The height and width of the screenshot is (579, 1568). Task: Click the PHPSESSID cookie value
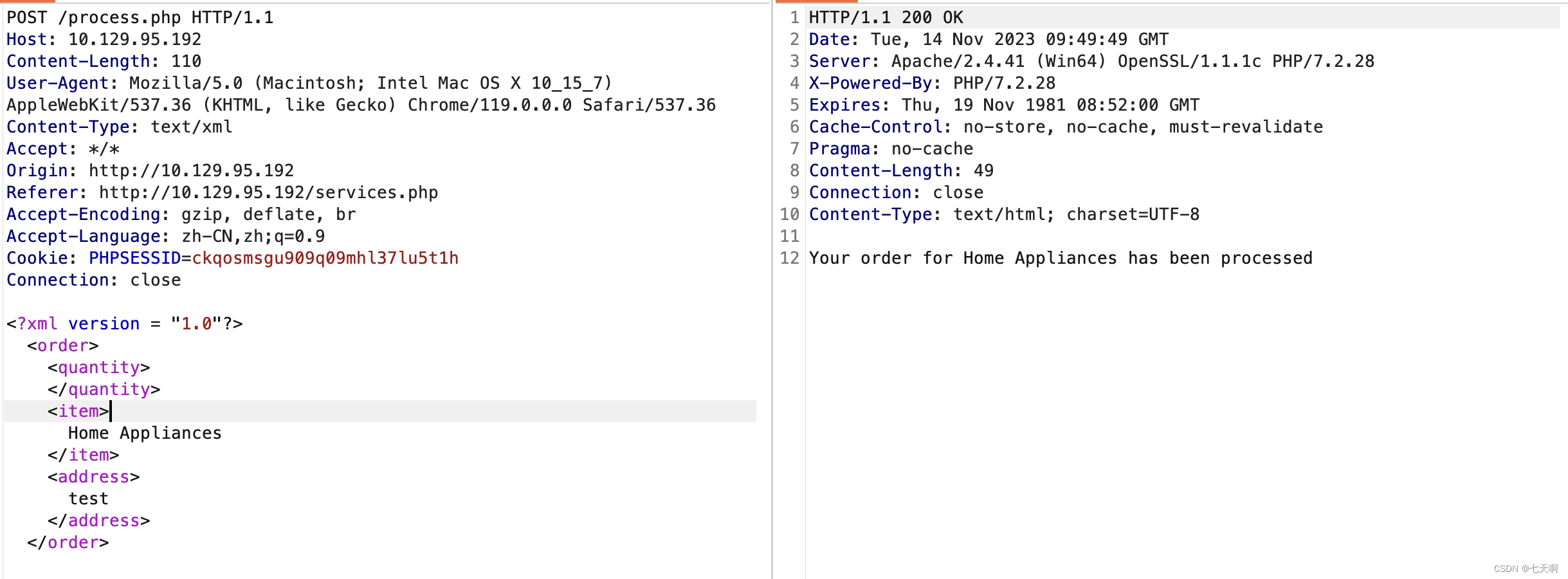(x=325, y=258)
